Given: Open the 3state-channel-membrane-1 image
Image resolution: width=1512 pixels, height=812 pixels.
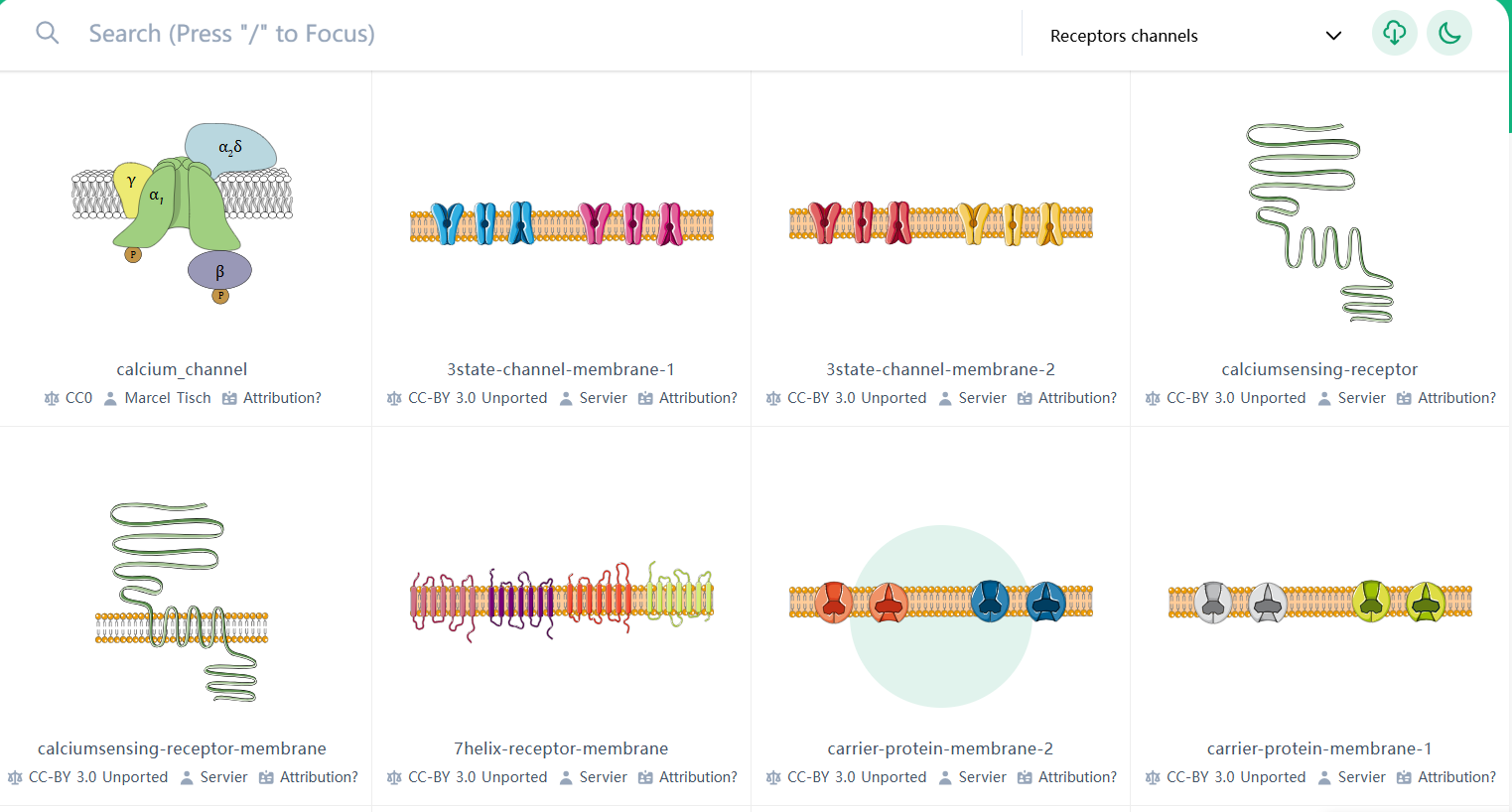Looking at the screenshot, I should point(561,223).
